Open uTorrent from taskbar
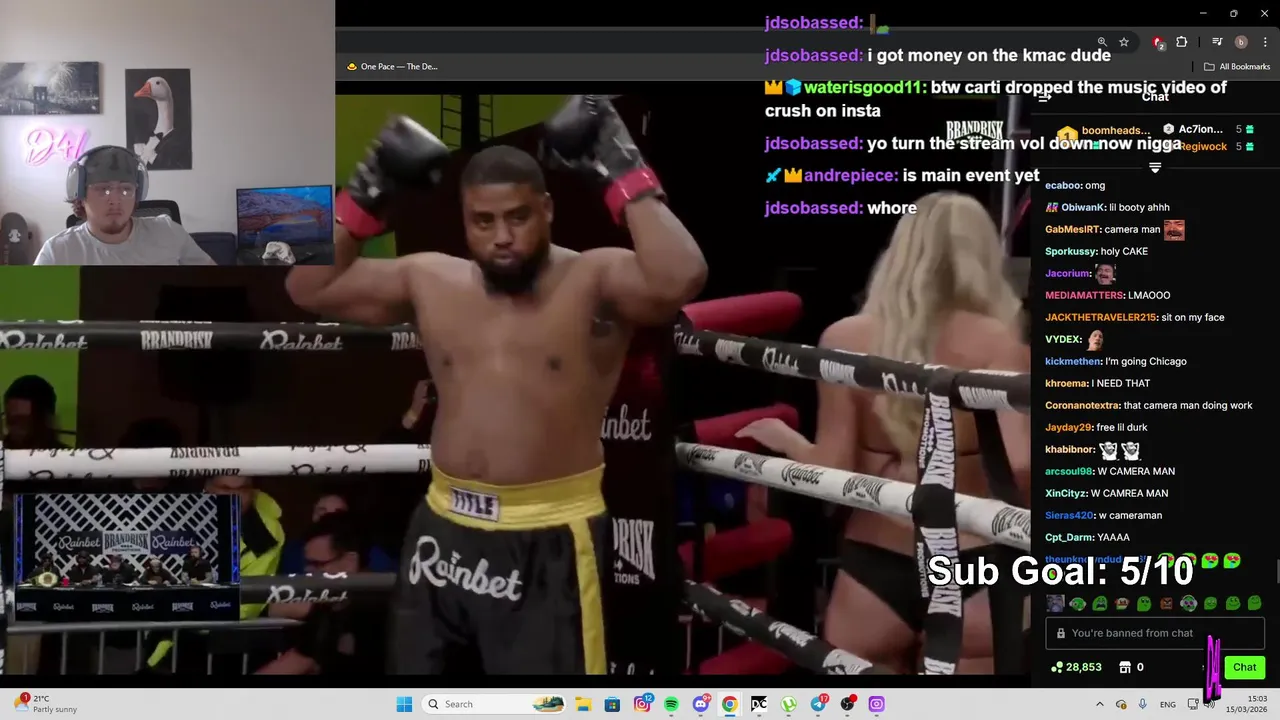 [x=789, y=704]
